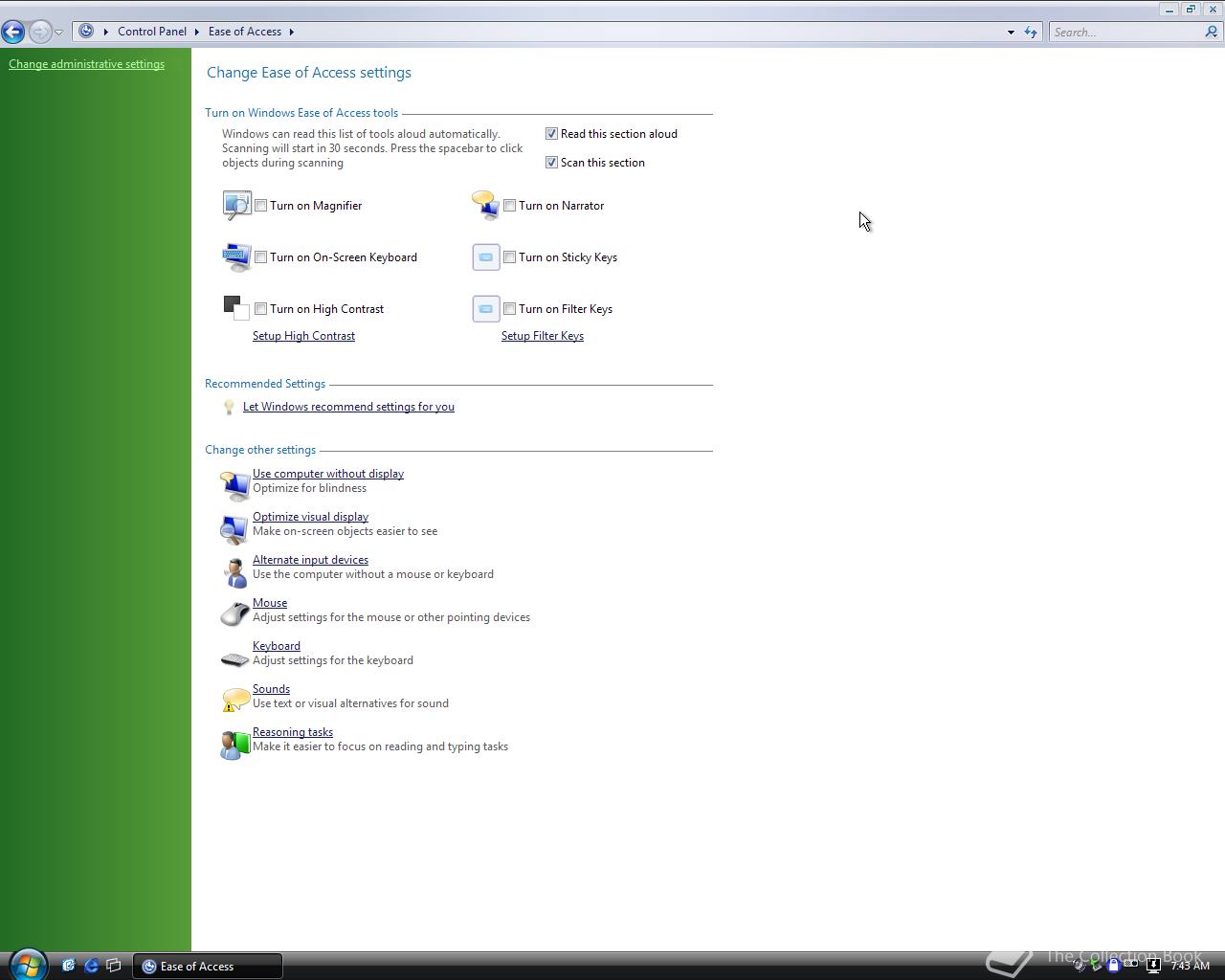Check Turn on High Contrast
This screenshot has height=980, width=1225.
pos(260,309)
